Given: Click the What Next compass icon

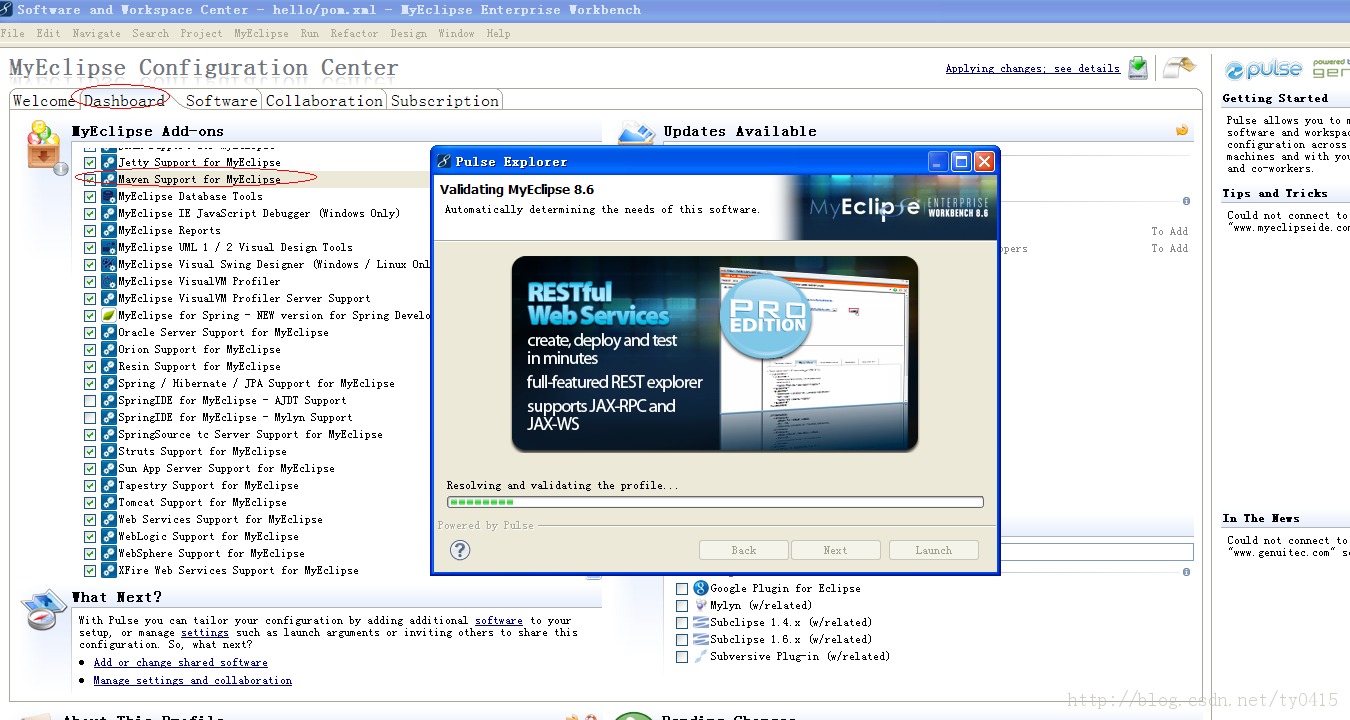Looking at the screenshot, I should point(44,611).
